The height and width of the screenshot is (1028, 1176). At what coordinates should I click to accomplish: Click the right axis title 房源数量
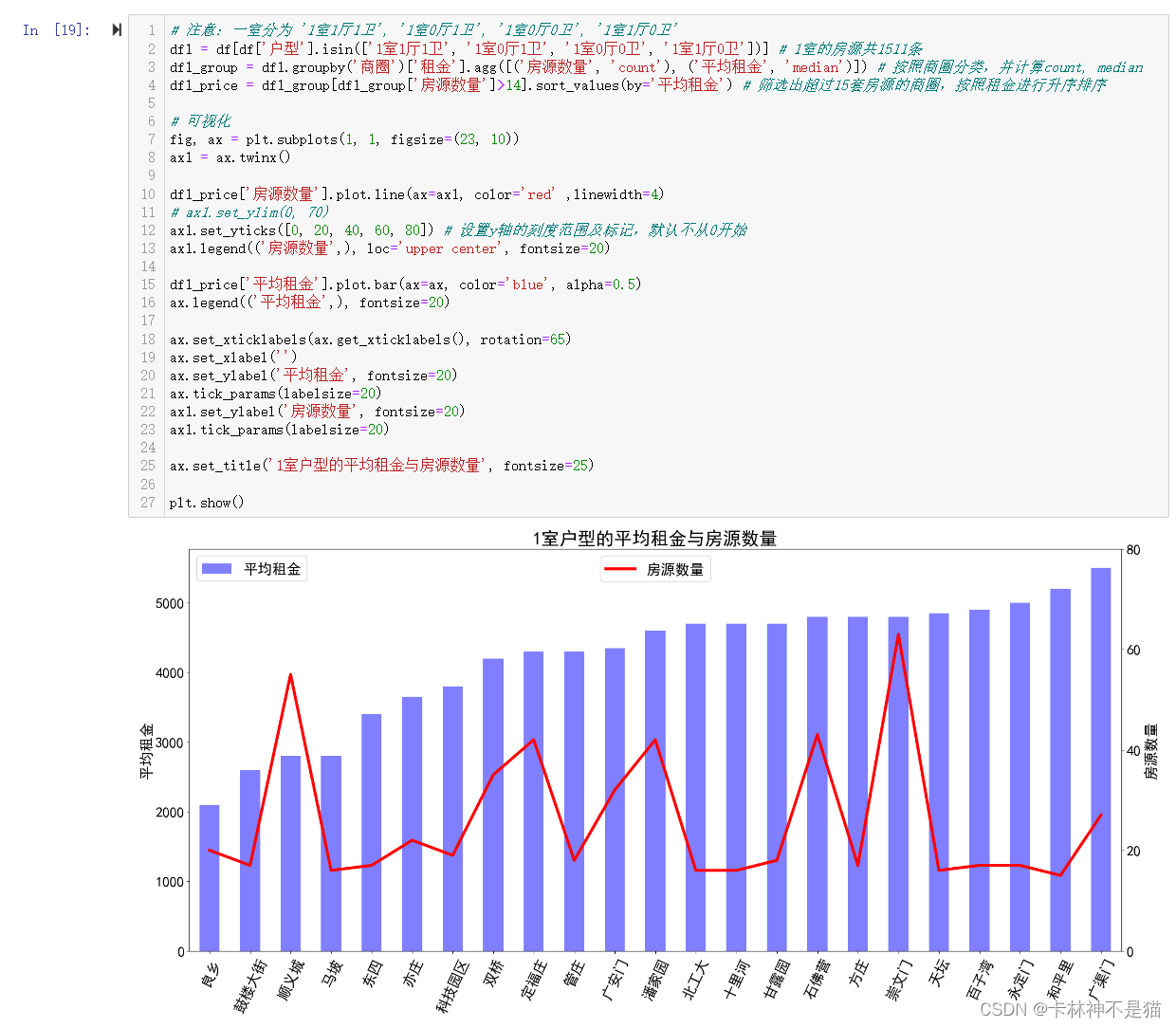coord(1150,752)
